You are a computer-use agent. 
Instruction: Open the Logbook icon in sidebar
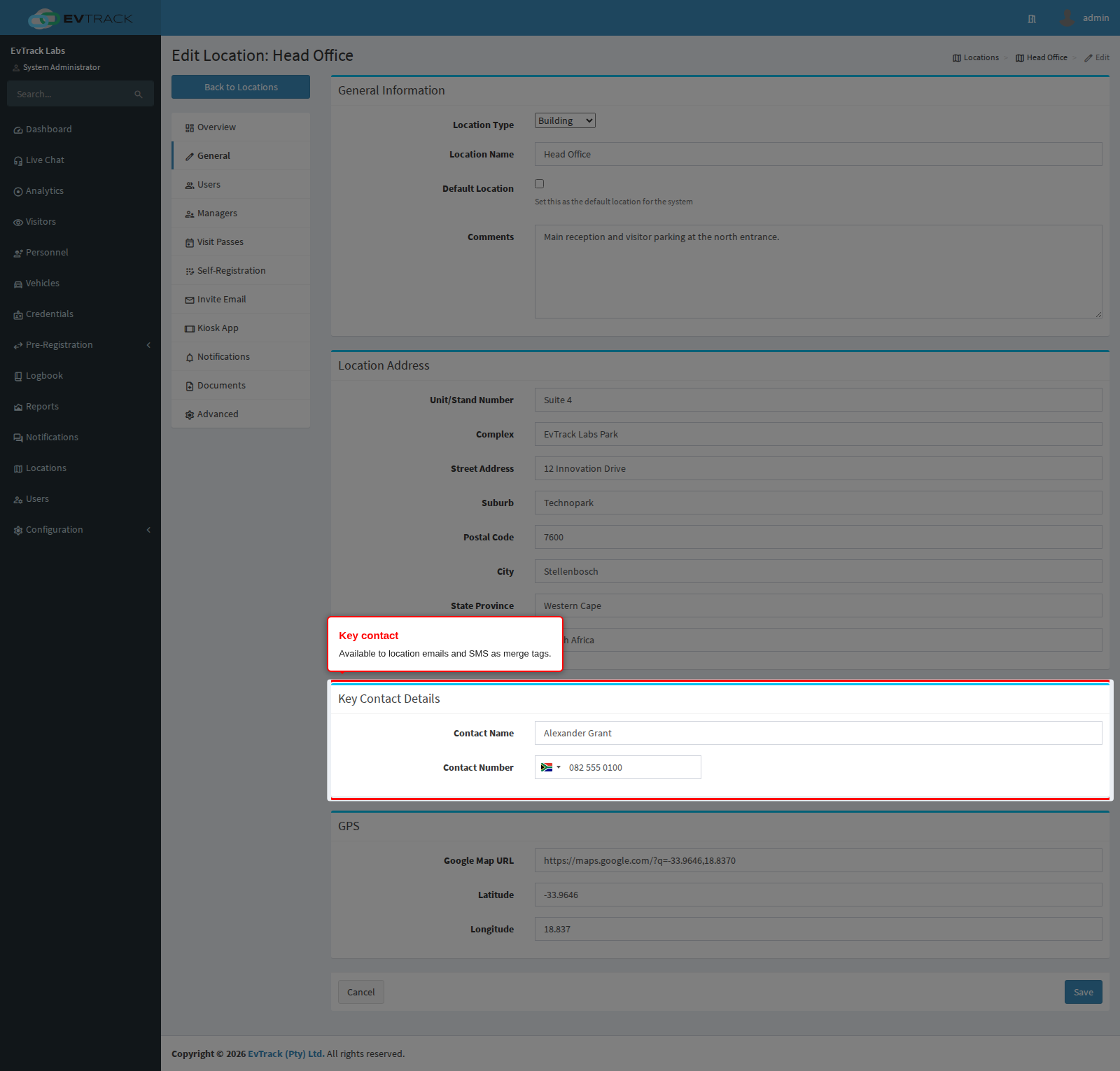pyautogui.click(x=18, y=377)
